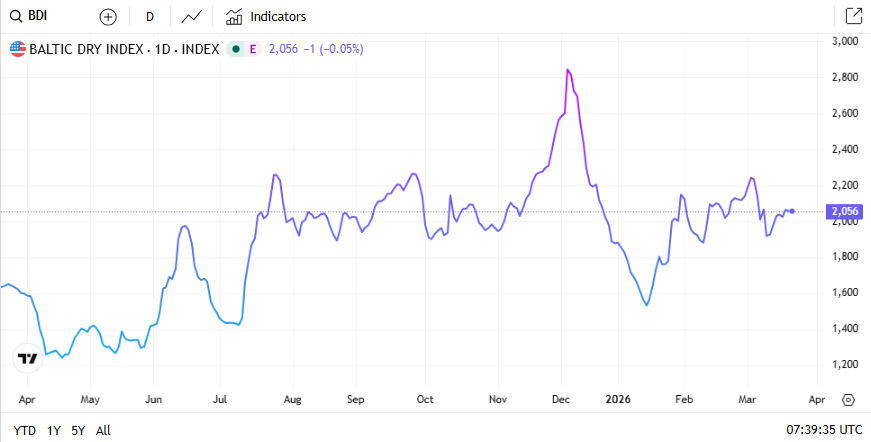871x442 pixels.
Task: Select the YTD time range
Action: click(24, 430)
